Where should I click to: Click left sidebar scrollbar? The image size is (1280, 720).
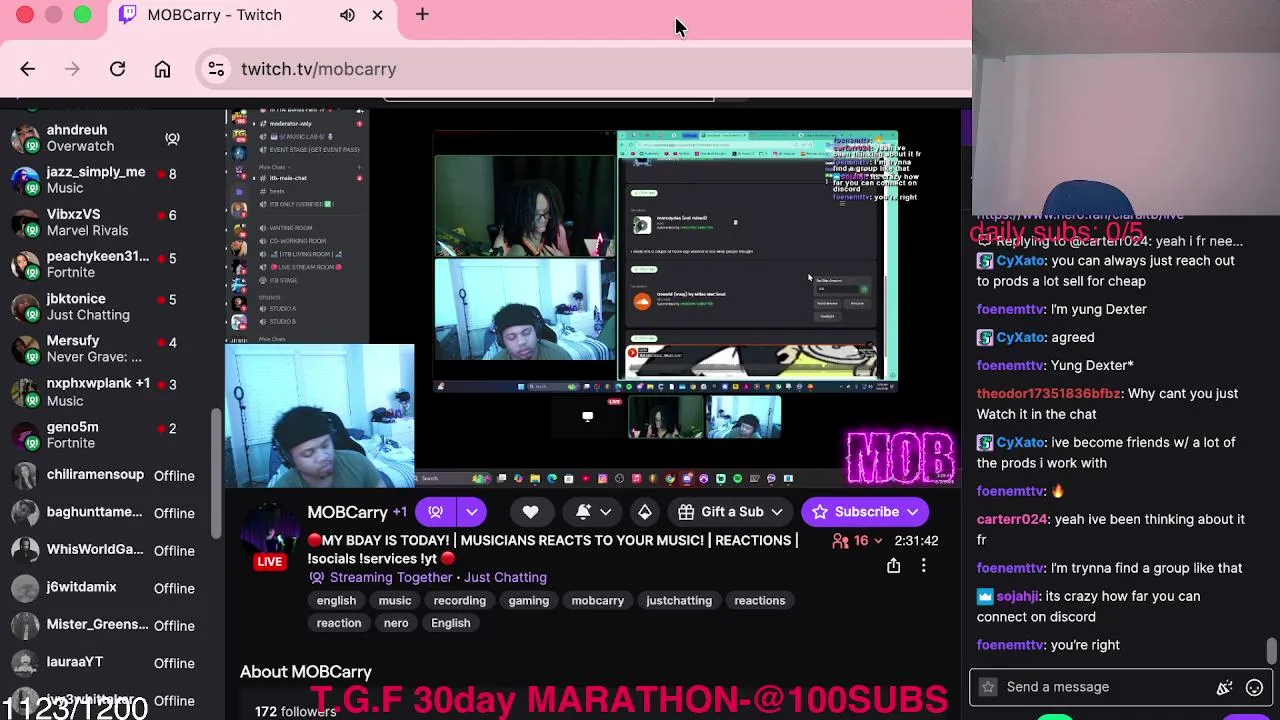pos(217,472)
